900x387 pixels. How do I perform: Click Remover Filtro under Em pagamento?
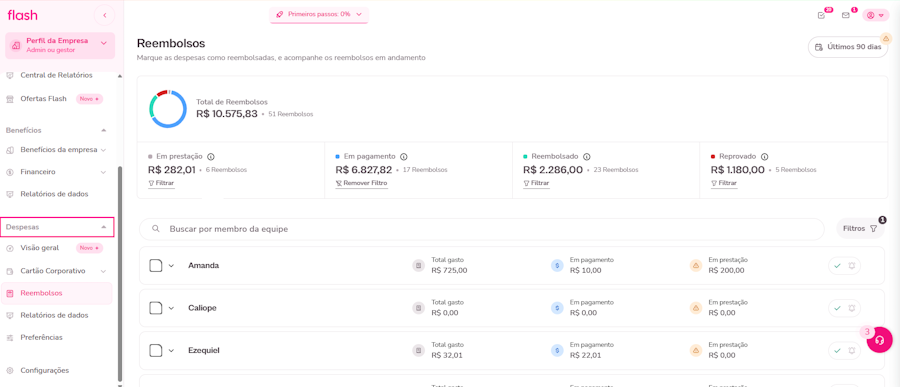(x=362, y=183)
